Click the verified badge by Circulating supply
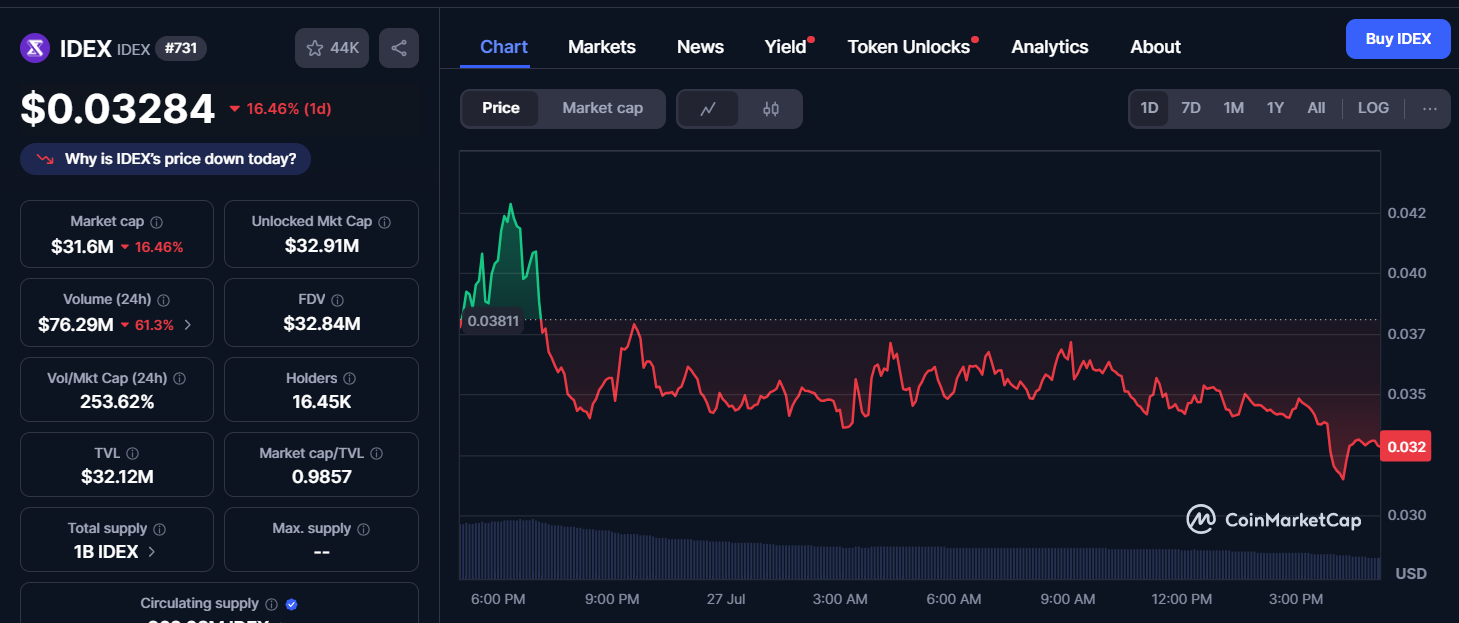The height and width of the screenshot is (623, 1459). point(292,604)
